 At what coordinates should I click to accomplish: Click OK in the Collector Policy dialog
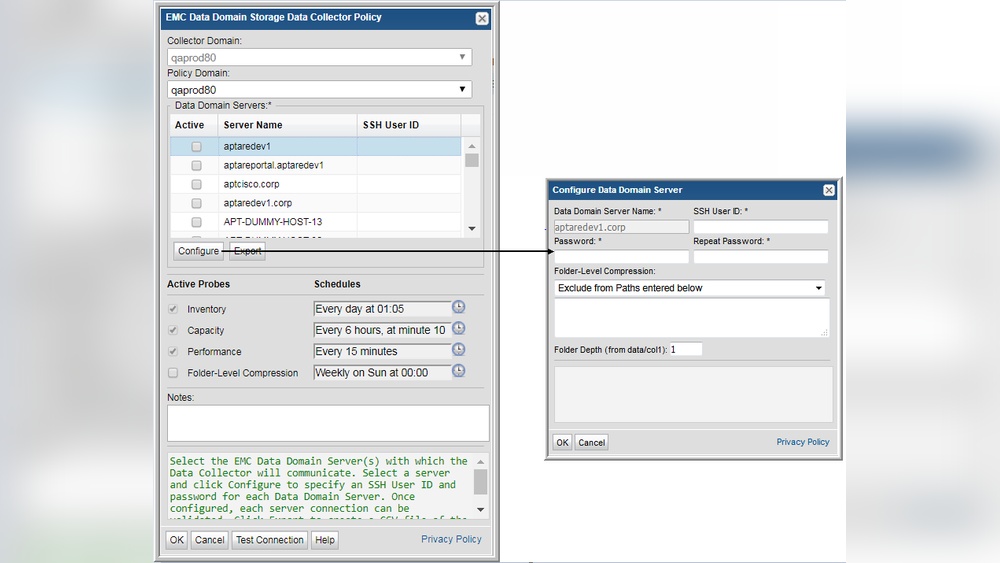point(177,540)
